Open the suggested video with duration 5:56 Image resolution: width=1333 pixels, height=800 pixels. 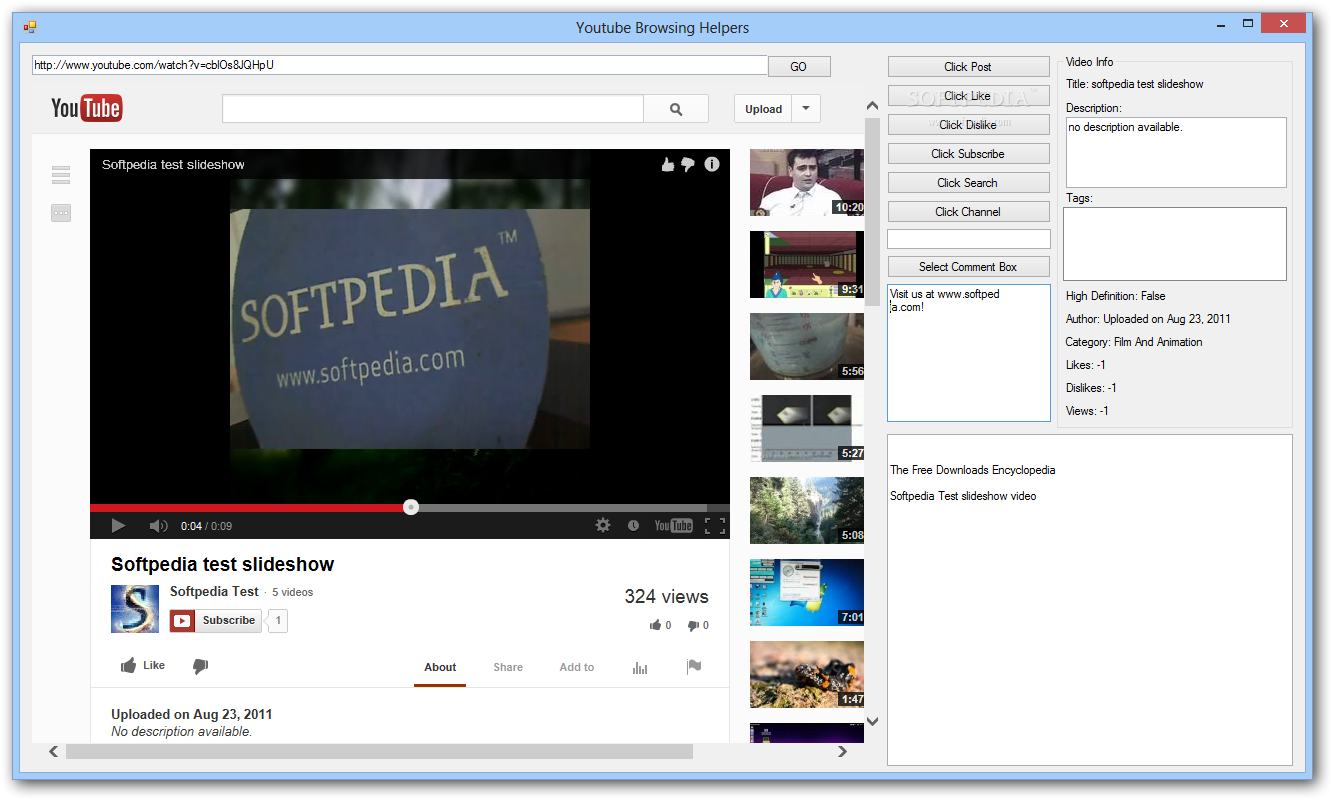[x=807, y=346]
